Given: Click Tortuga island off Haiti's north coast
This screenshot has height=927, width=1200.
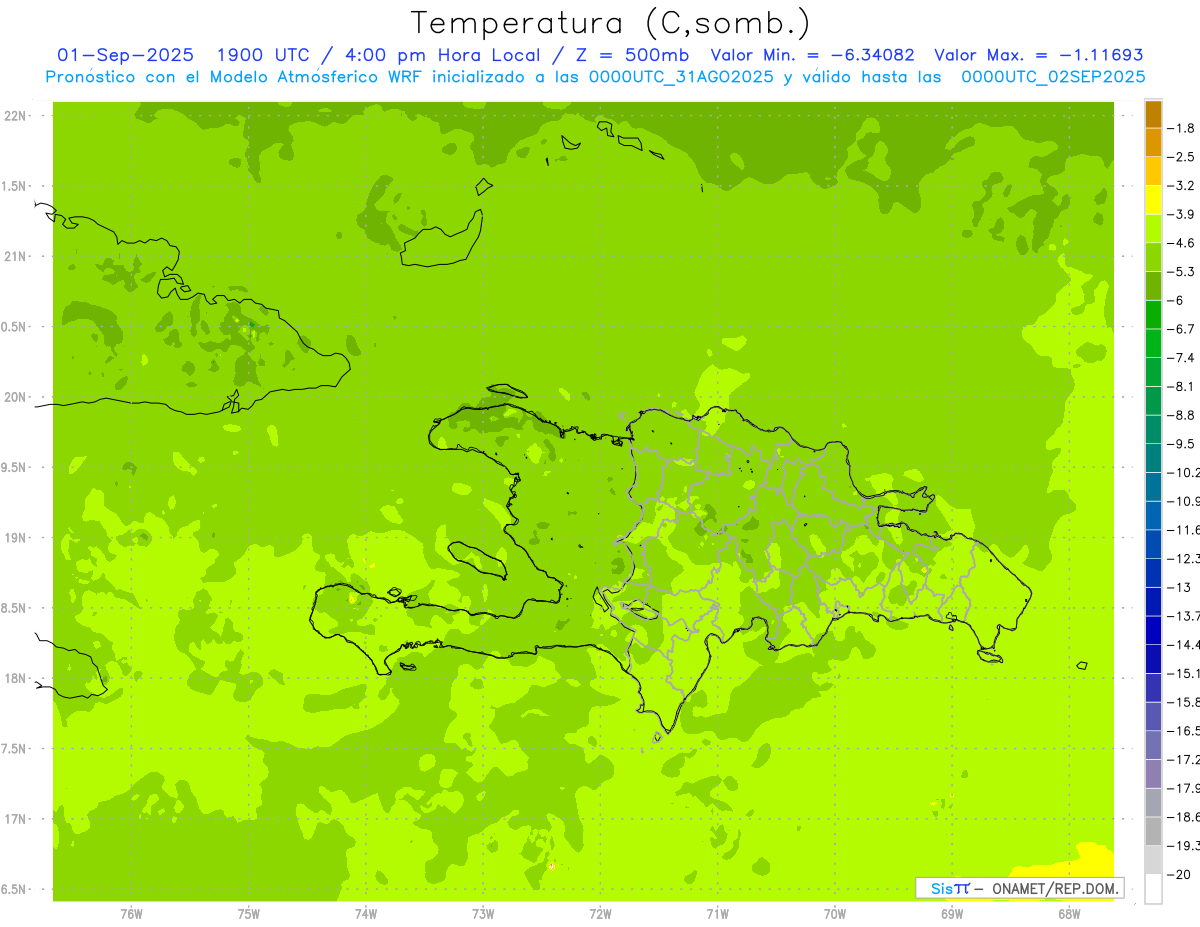Looking at the screenshot, I should tap(507, 391).
